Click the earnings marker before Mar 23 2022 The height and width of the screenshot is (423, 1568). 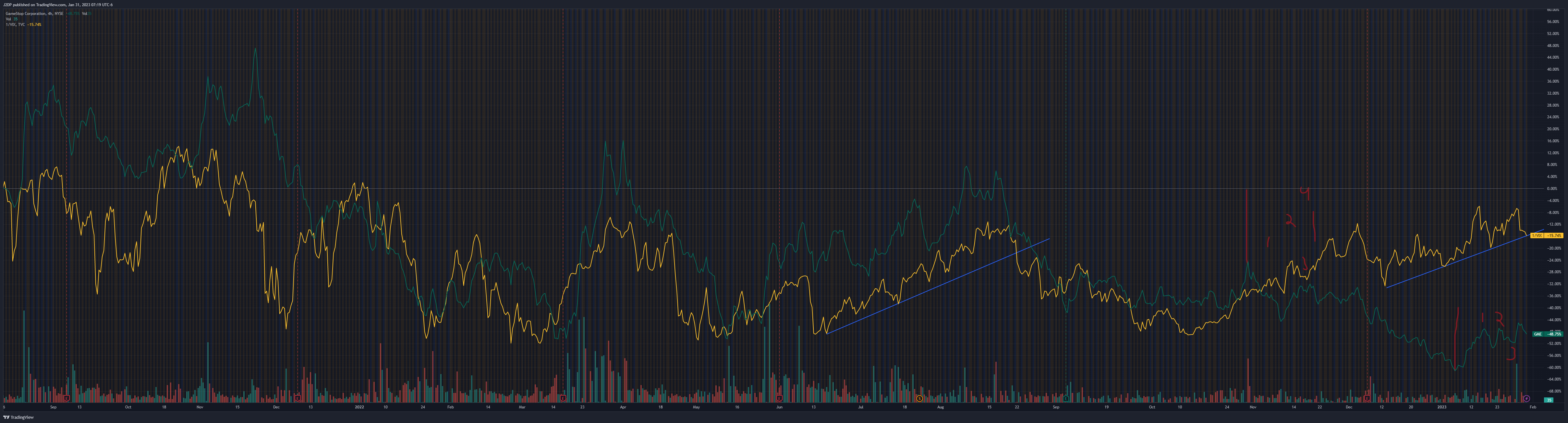(563, 399)
